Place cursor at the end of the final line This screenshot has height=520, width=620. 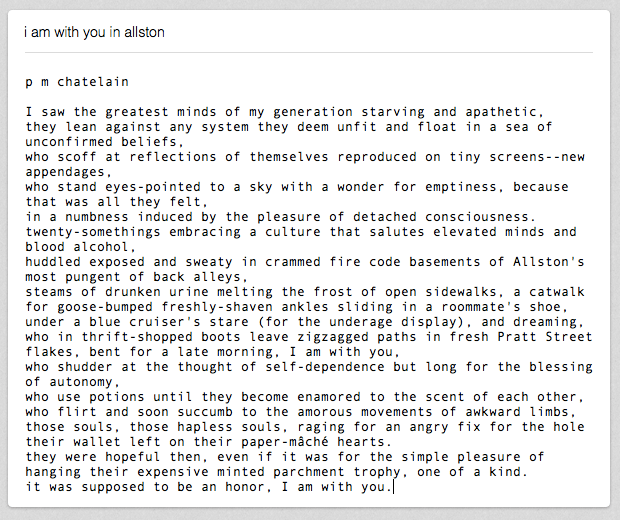point(394,487)
